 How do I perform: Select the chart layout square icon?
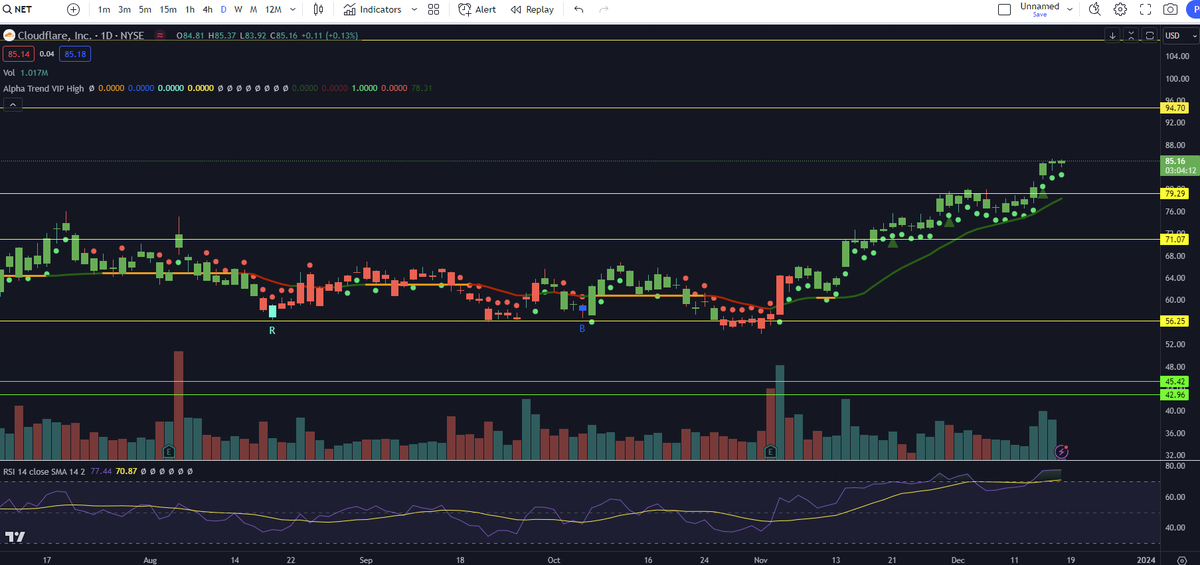pos(1004,9)
